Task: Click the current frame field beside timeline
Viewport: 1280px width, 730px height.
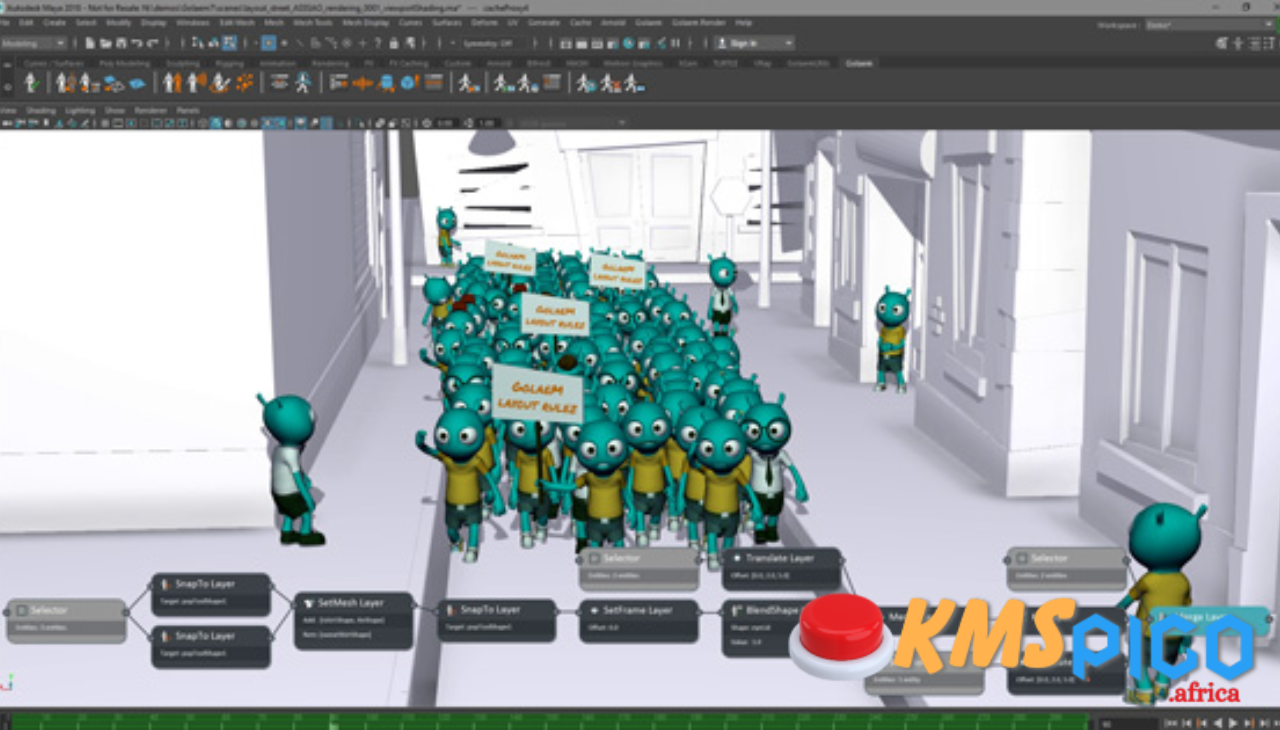Action: pyautogui.click(x=1128, y=723)
